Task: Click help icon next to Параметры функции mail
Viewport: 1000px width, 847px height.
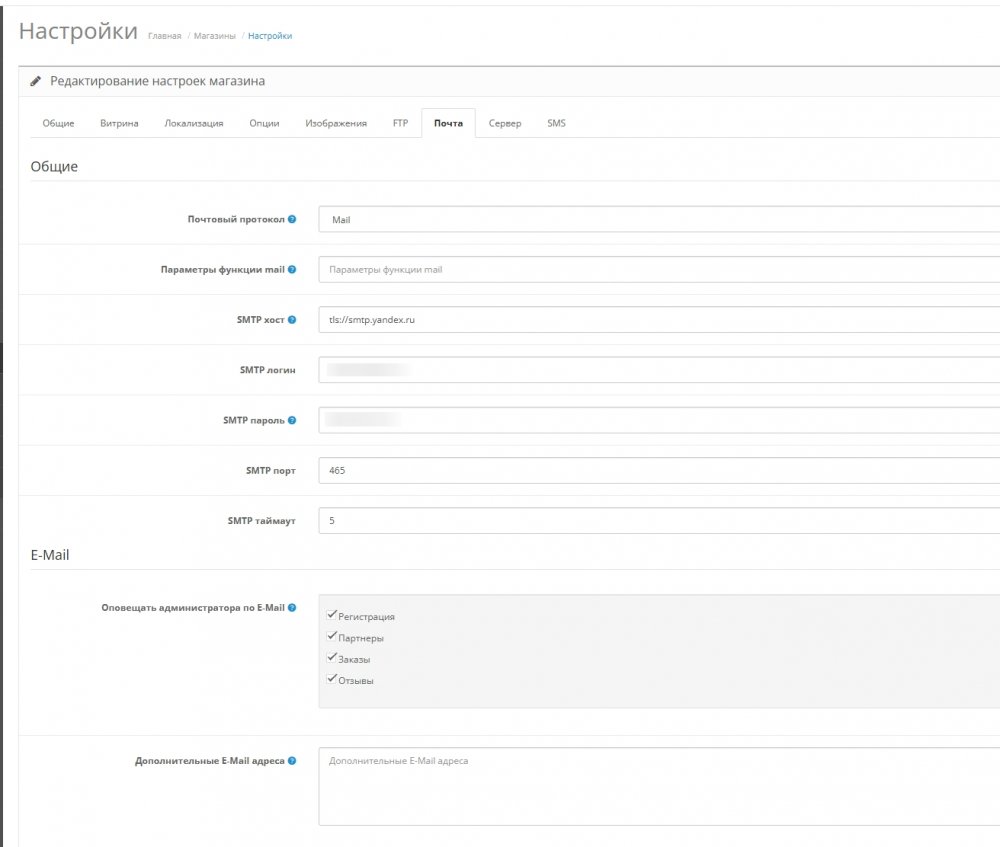Action: tap(291, 269)
